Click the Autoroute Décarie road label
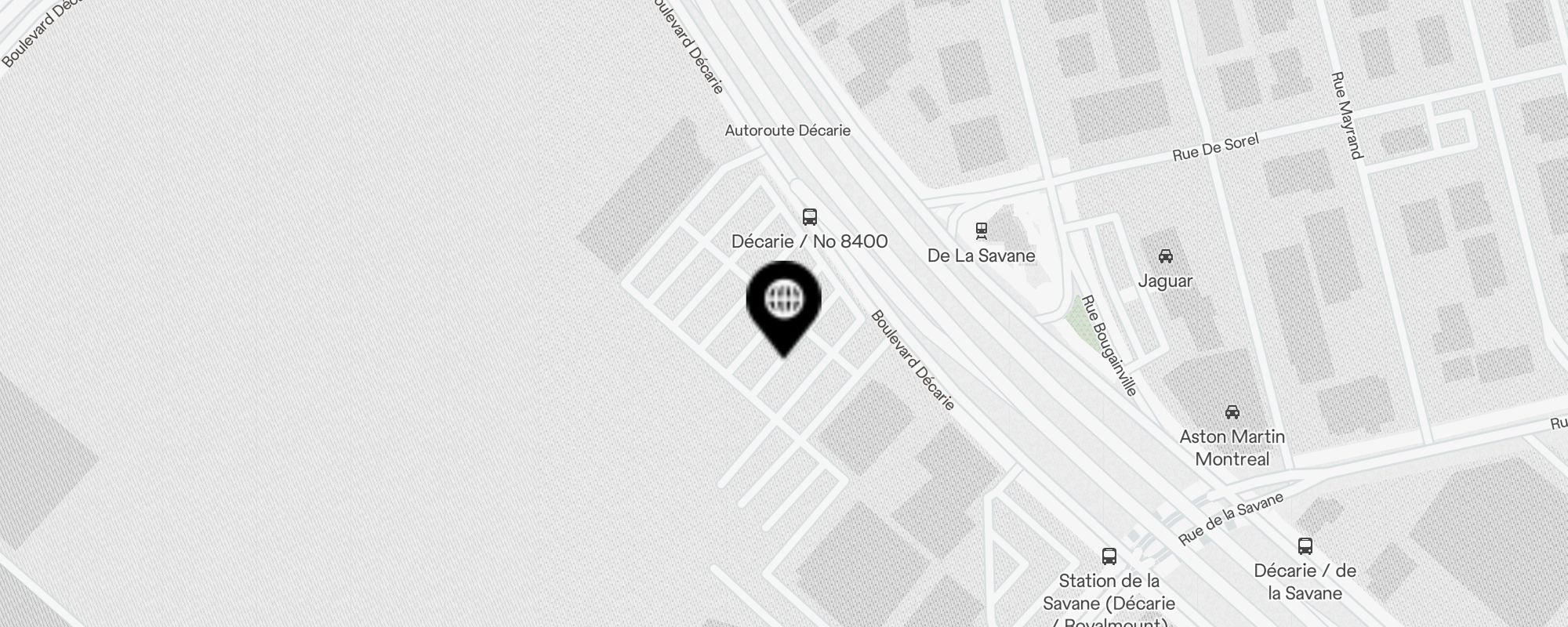Screen dimensions: 1568x627 [x=788, y=130]
